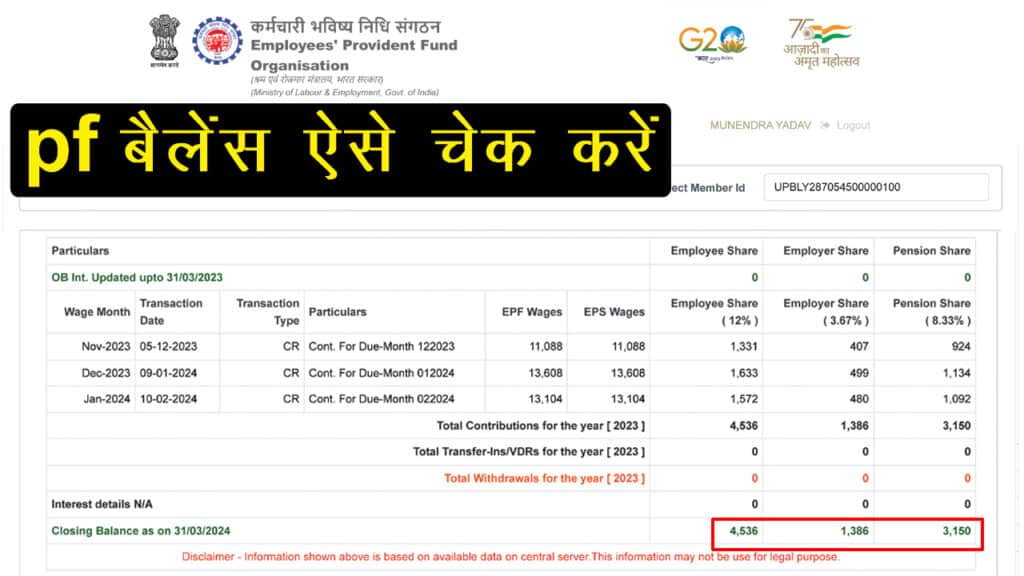
Task: Click the Employee Share (12%) column header
Action: [714, 312]
